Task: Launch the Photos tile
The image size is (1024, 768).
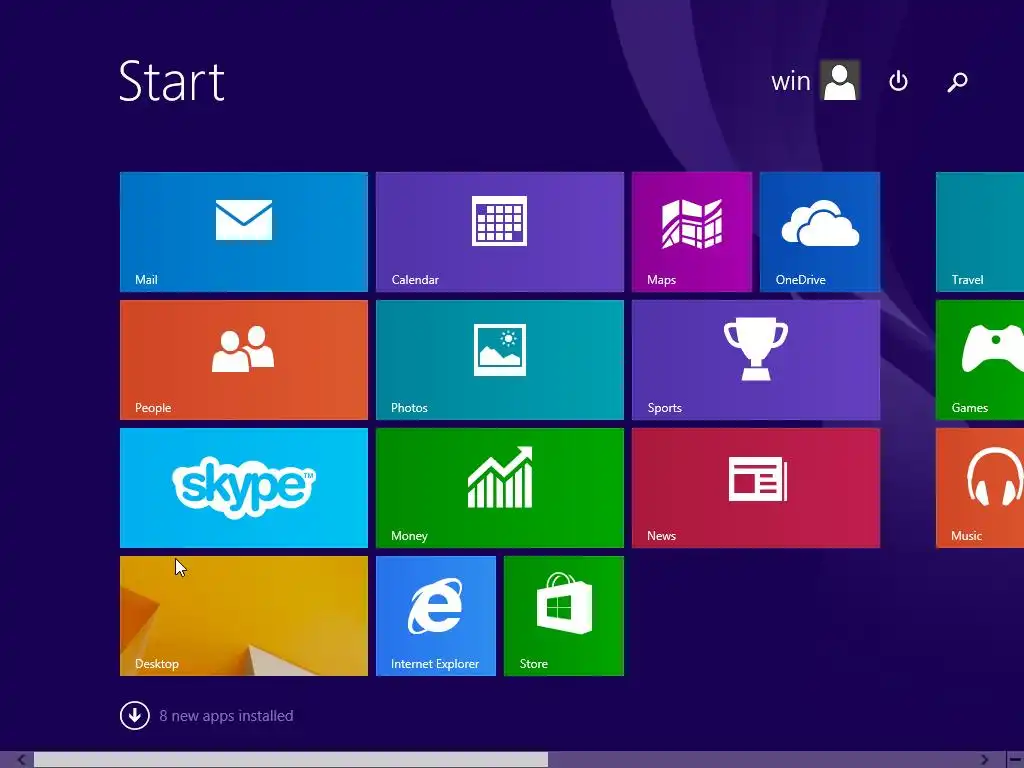Action: click(x=500, y=360)
